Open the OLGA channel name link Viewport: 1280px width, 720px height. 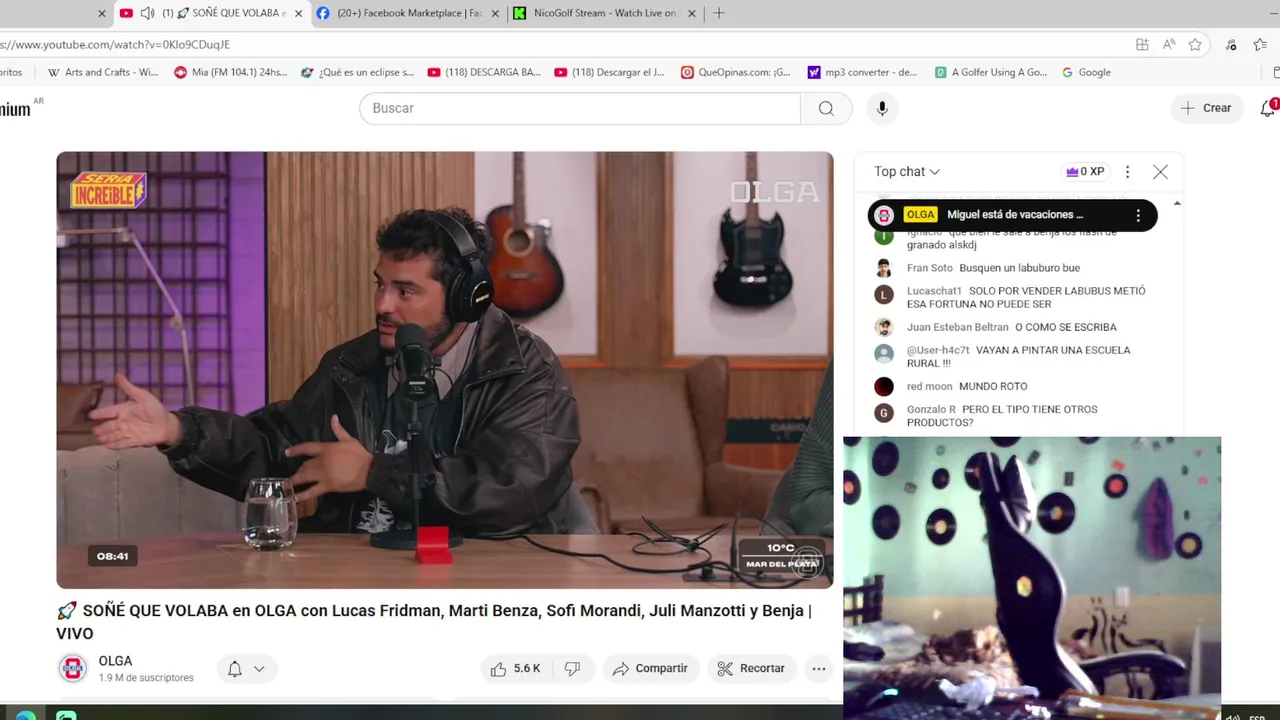coord(115,661)
